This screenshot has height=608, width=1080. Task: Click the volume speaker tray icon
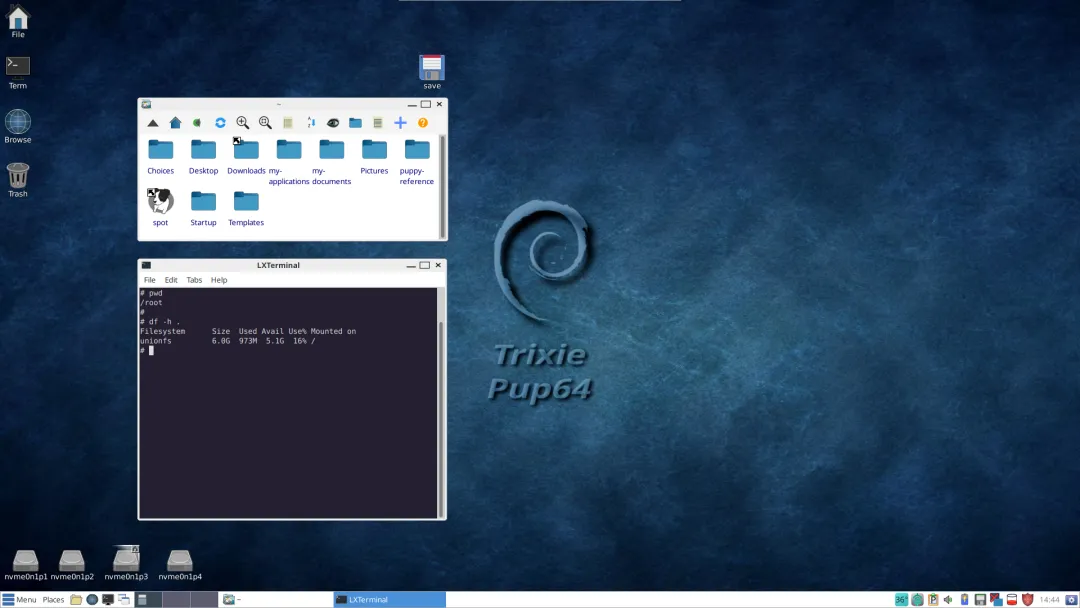tap(948, 600)
